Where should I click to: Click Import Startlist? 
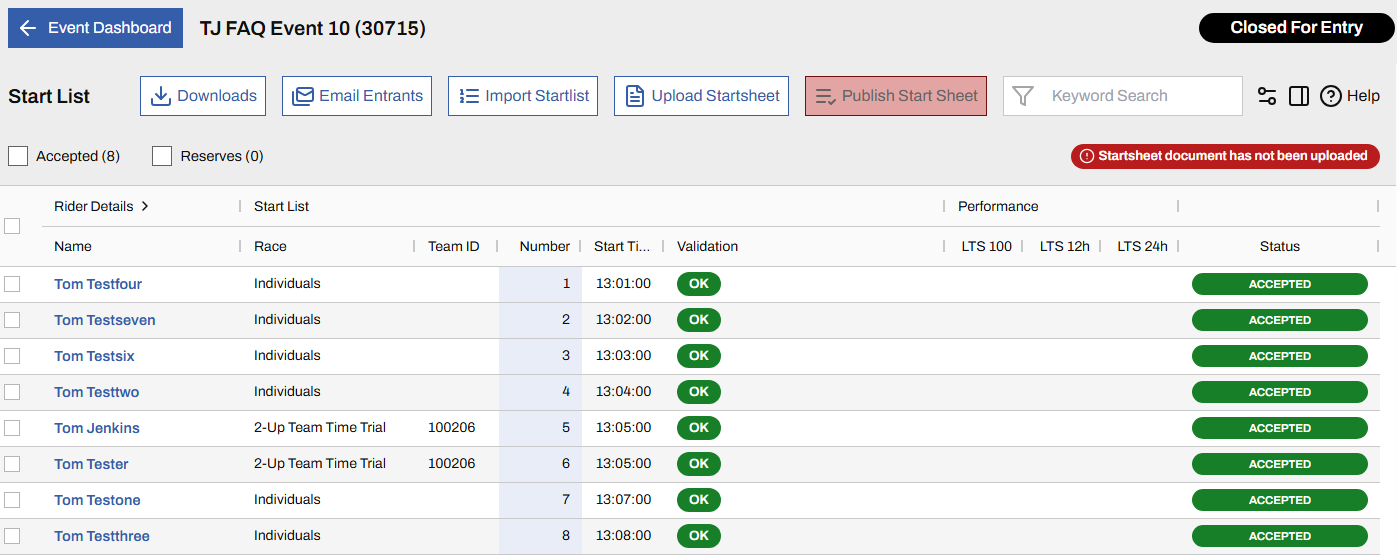523,96
